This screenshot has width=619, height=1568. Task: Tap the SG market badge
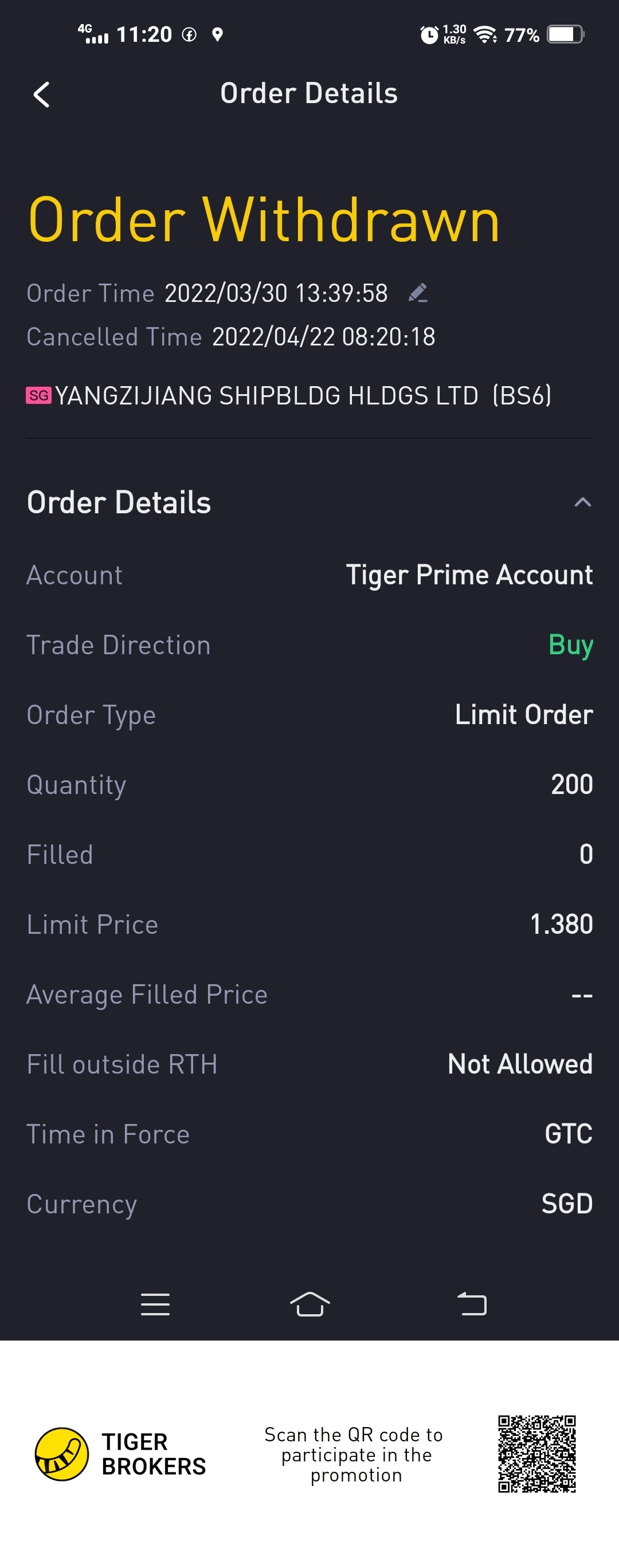coord(38,396)
